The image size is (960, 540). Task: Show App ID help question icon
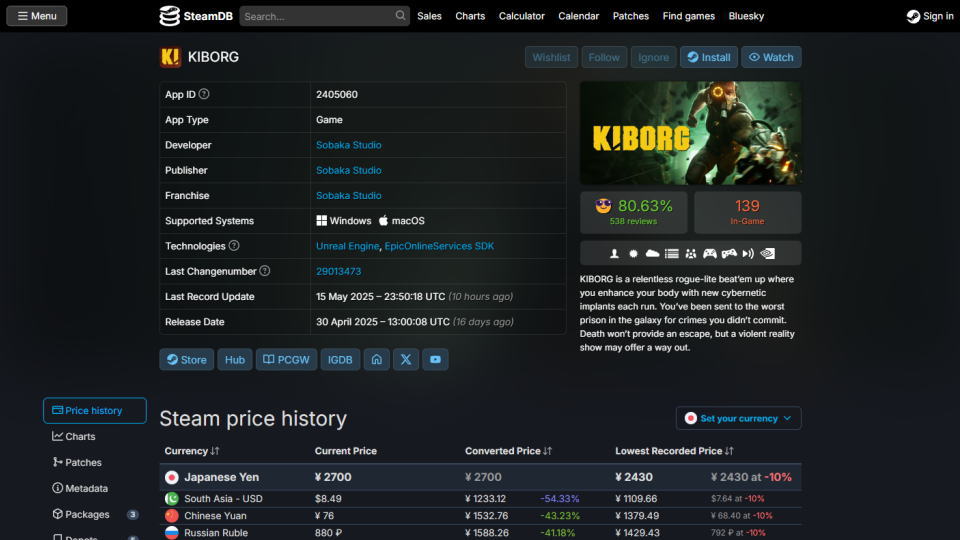pyautogui.click(x=204, y=94)
